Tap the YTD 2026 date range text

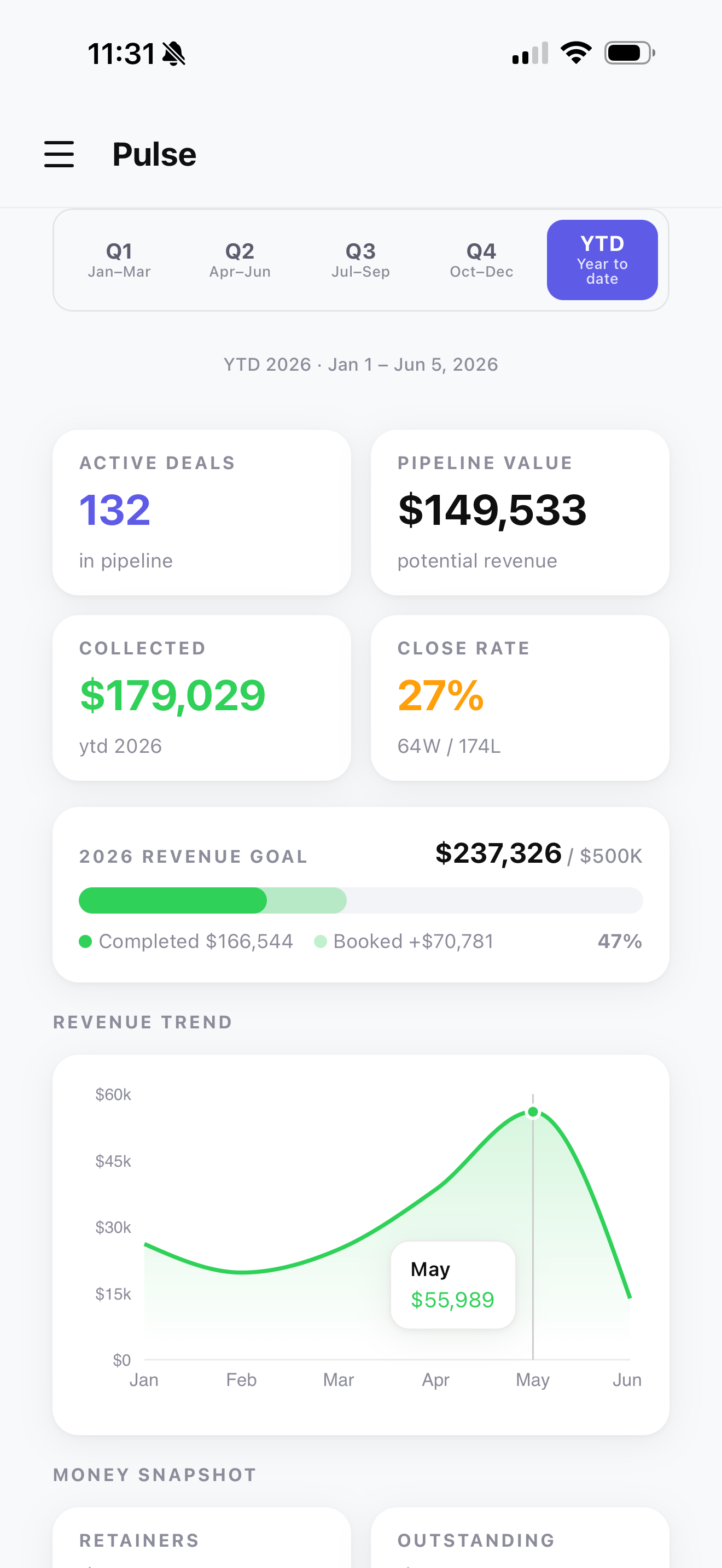pos(361,364)
